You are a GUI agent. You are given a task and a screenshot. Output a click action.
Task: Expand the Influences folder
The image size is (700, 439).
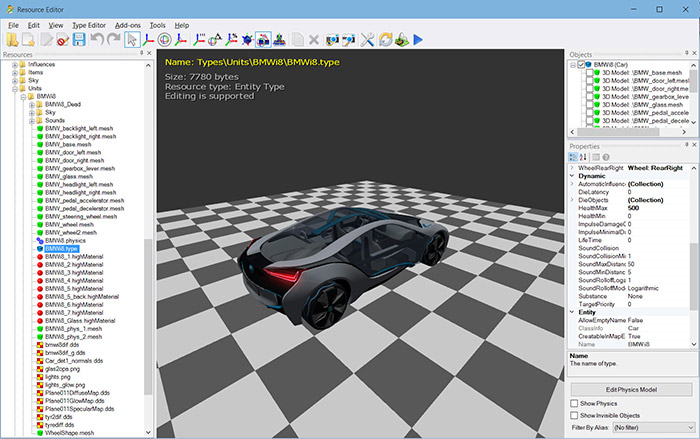point(15,65)
